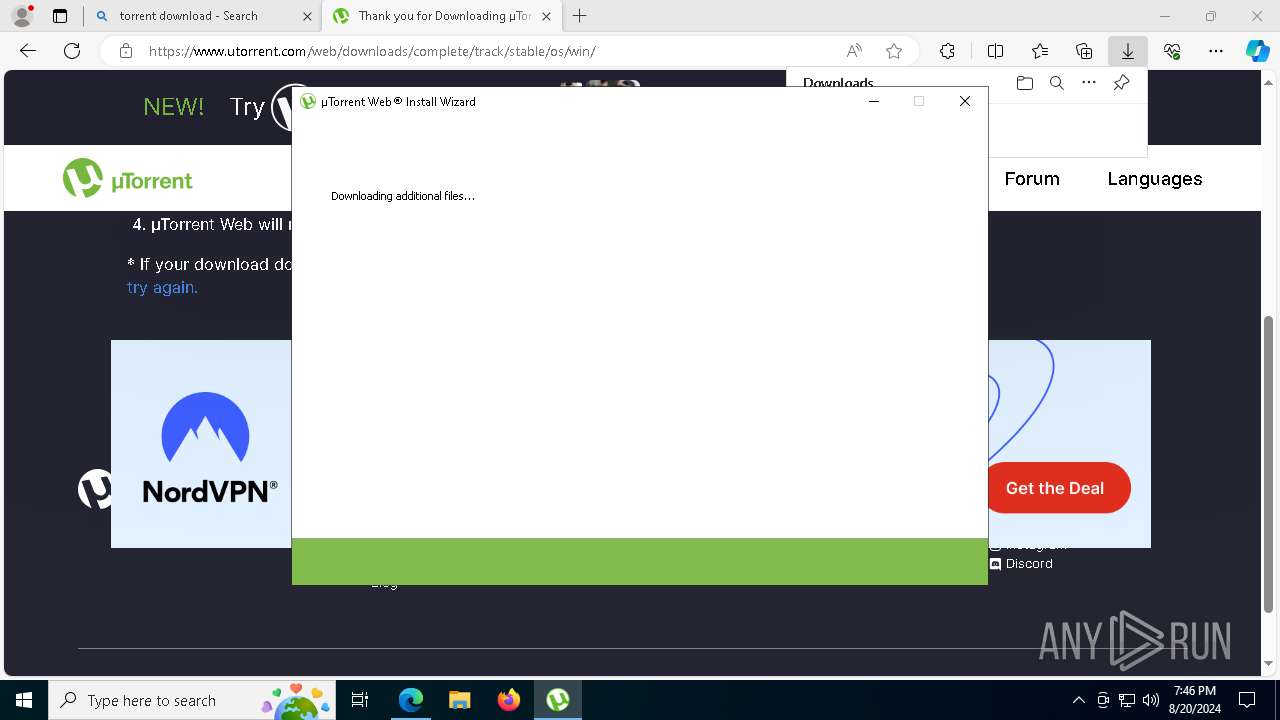
Task: Open the Collections icon
Action: pyautogui.click(x=1084, y=51)
